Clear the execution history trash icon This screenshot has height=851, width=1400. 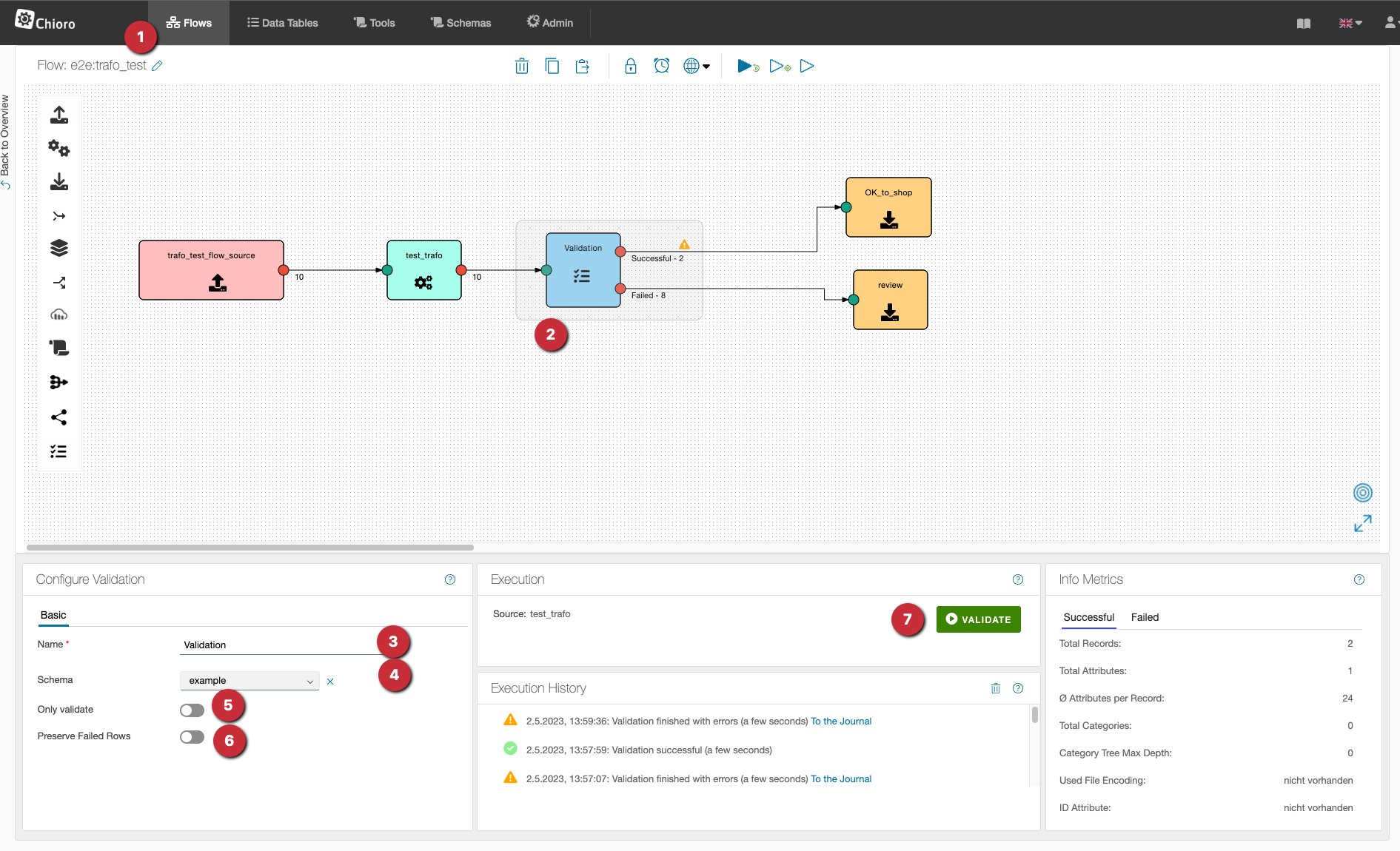click(x=996, y=688)
